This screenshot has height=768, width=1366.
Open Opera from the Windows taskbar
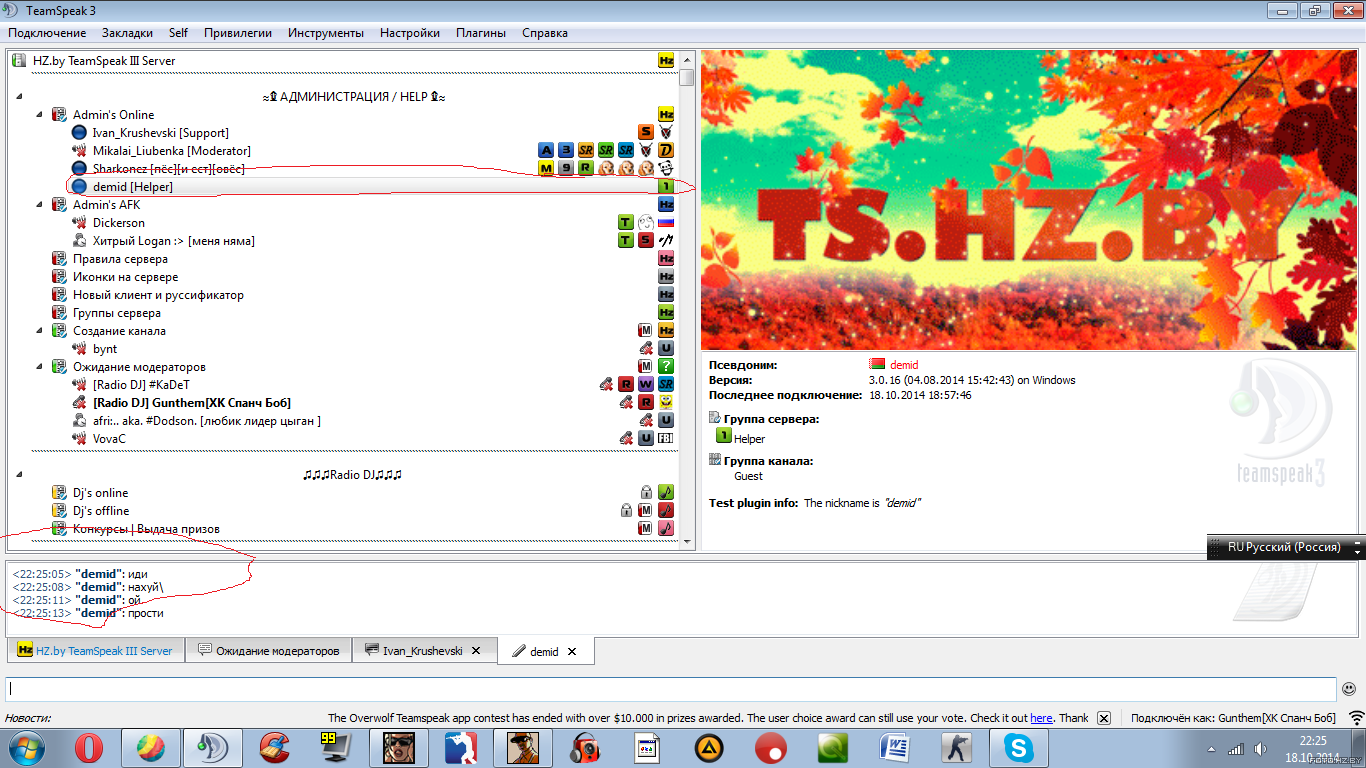point(91,748)
